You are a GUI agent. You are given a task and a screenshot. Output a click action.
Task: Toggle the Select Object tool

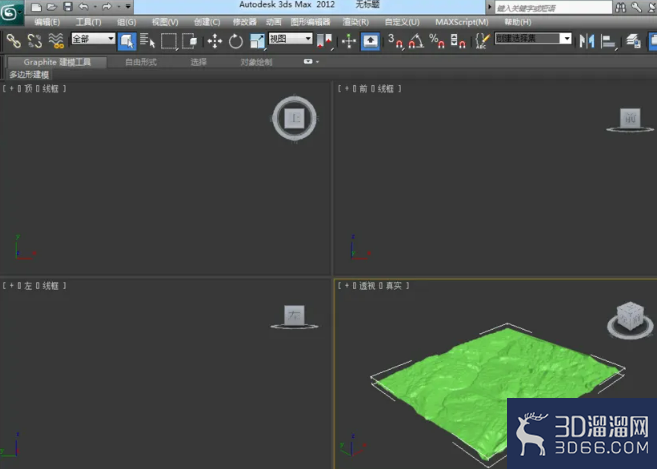coord(127,41)
